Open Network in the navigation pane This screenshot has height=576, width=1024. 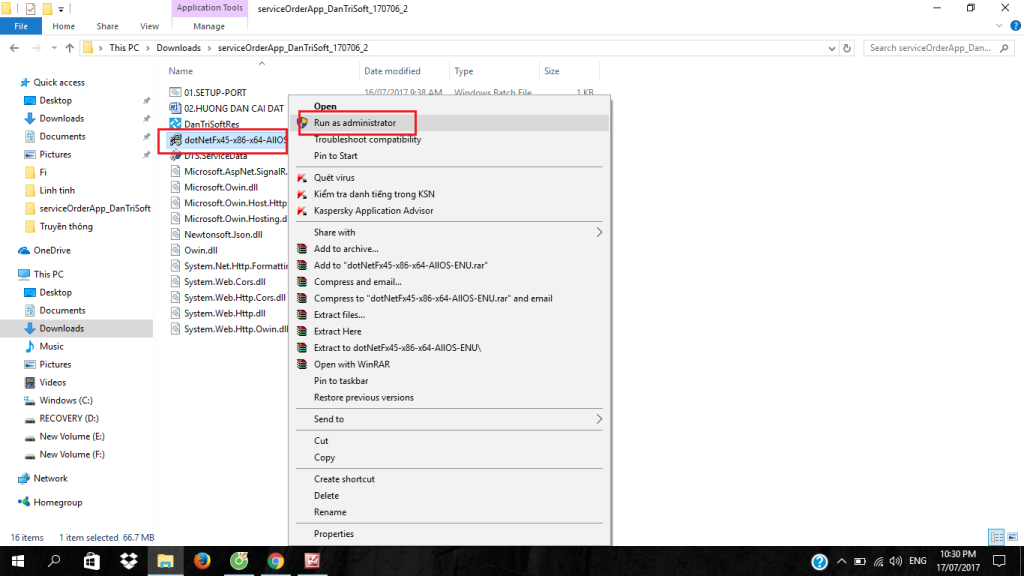coord(50,479)
